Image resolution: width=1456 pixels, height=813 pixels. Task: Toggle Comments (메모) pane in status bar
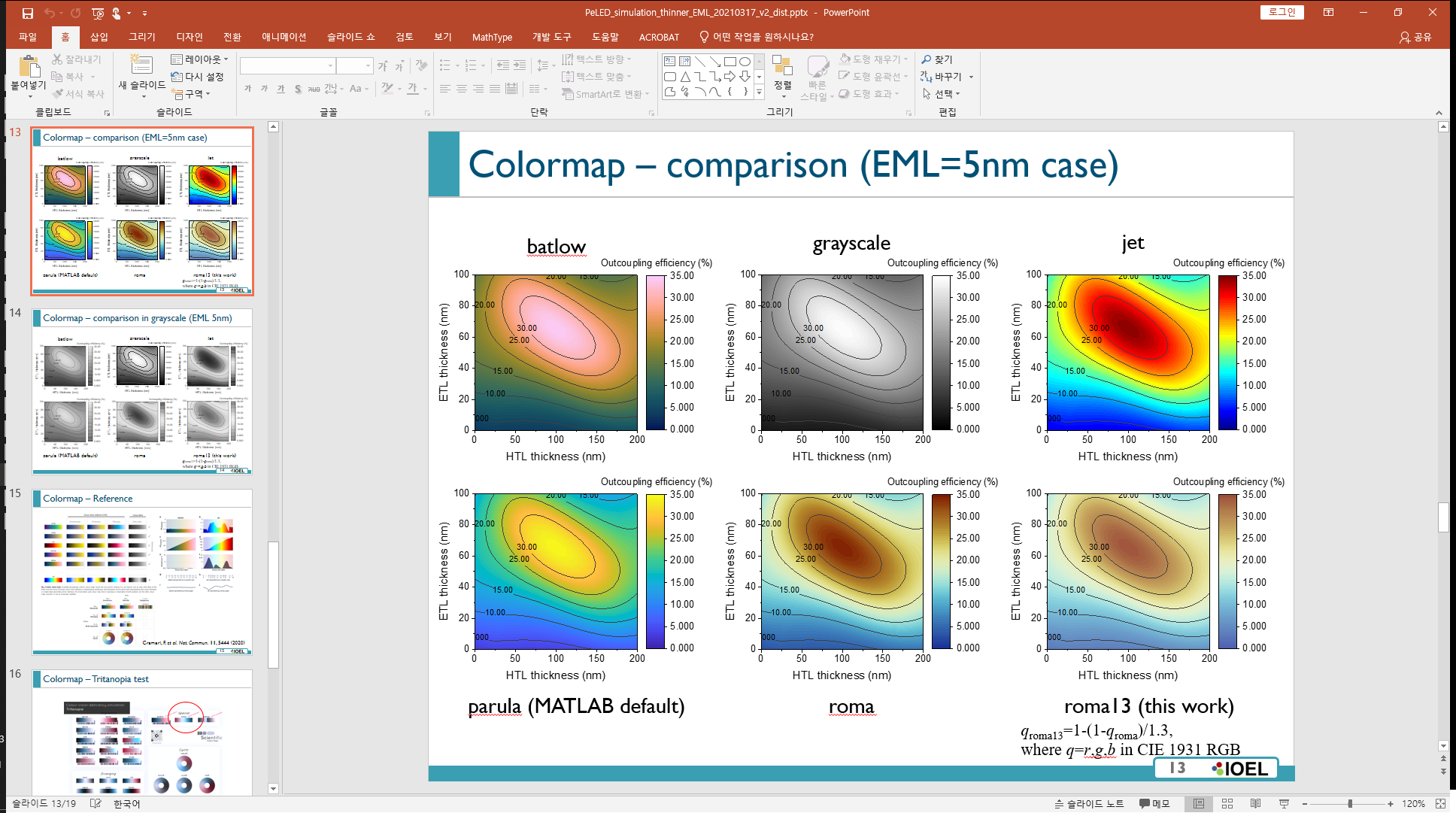[1154, 803]
